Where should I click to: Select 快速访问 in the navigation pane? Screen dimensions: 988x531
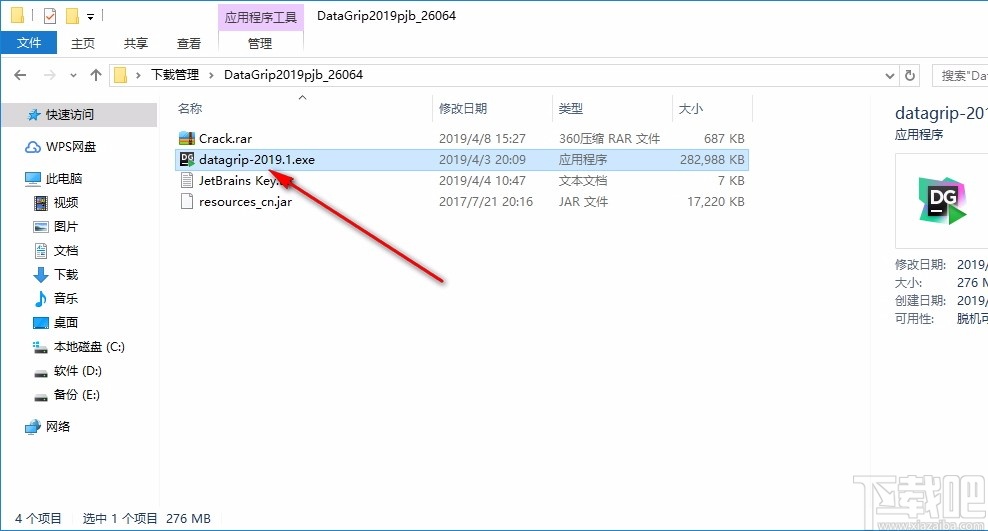pos(70,115)
